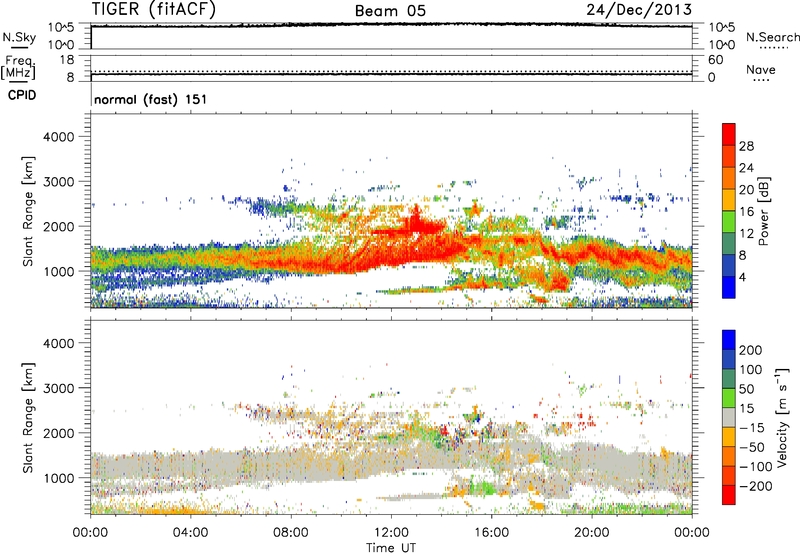Click the "-50" label on Velocity colorbar
Image resolution: width=800 pixels, height=554 pixels.
click(x=753, y=447)
